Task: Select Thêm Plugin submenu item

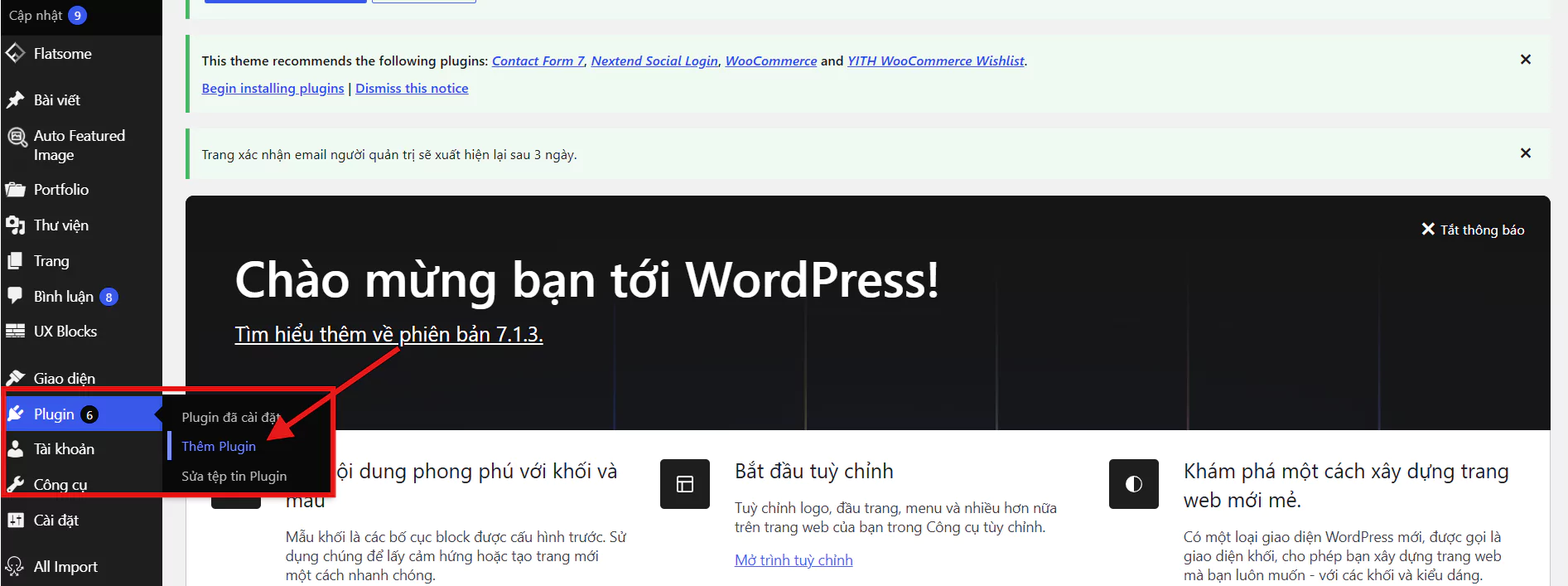Action: click(x=219, y=446)
